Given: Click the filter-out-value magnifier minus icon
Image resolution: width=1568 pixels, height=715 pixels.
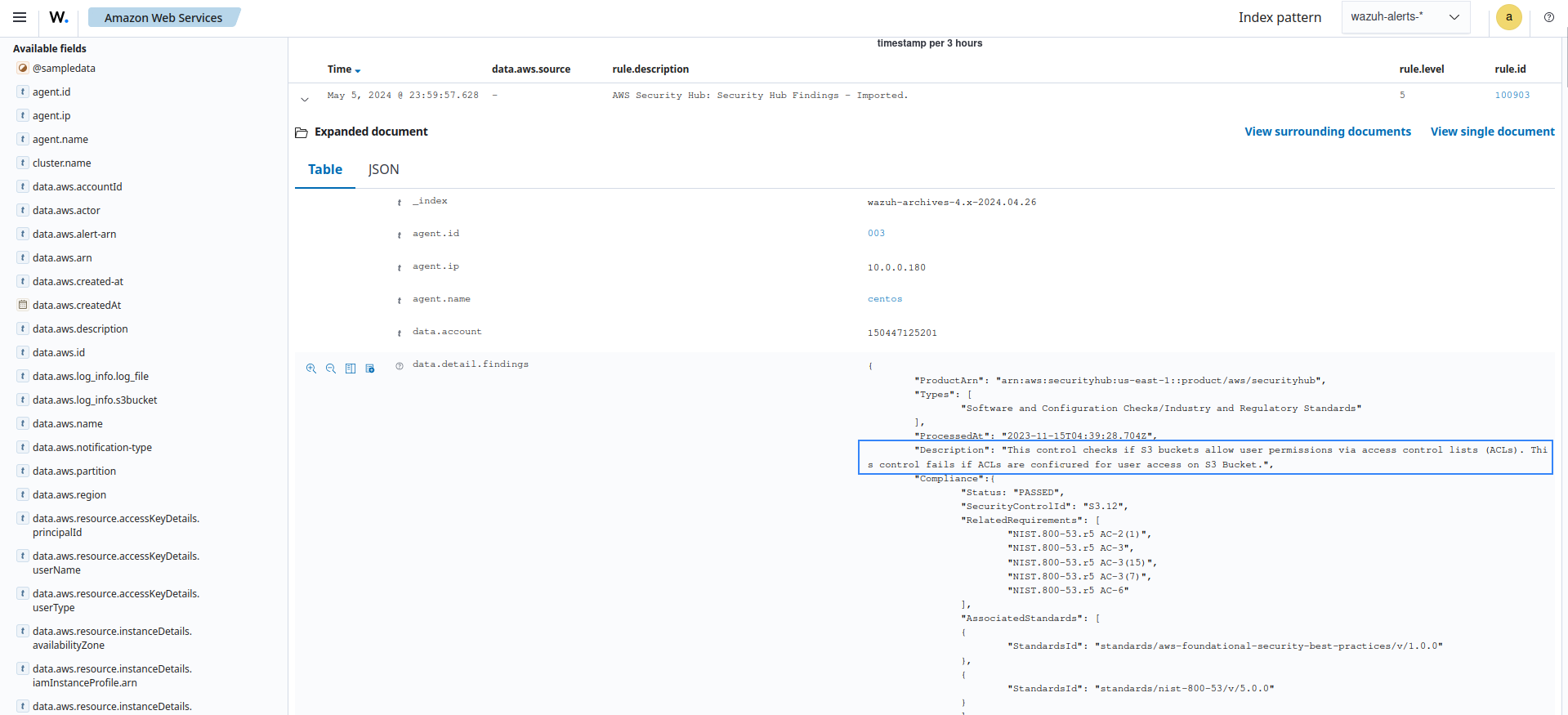Looking at the screenshot, I should 331,369.
